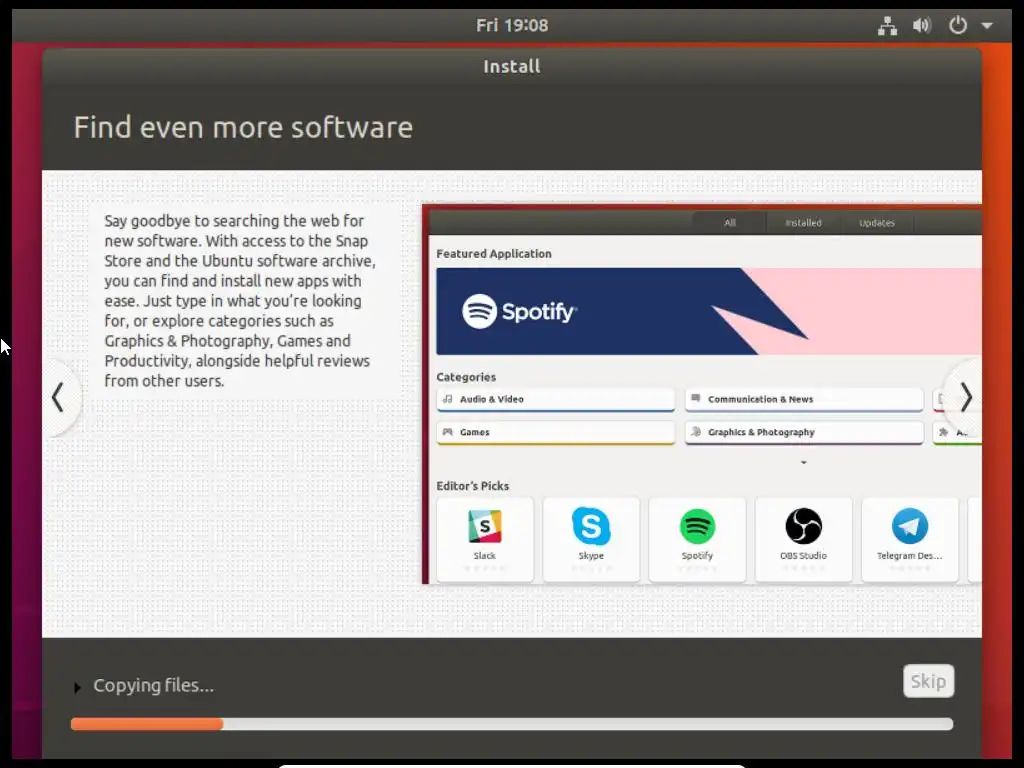
Task: Open the network status icon
Action: pos(887,25)
